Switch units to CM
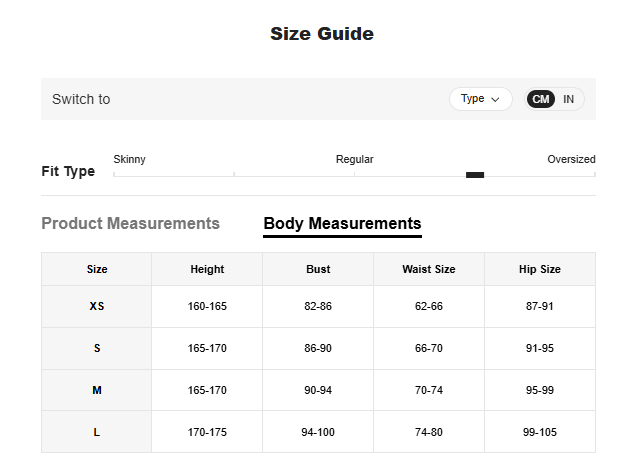 tap(541, 99)
